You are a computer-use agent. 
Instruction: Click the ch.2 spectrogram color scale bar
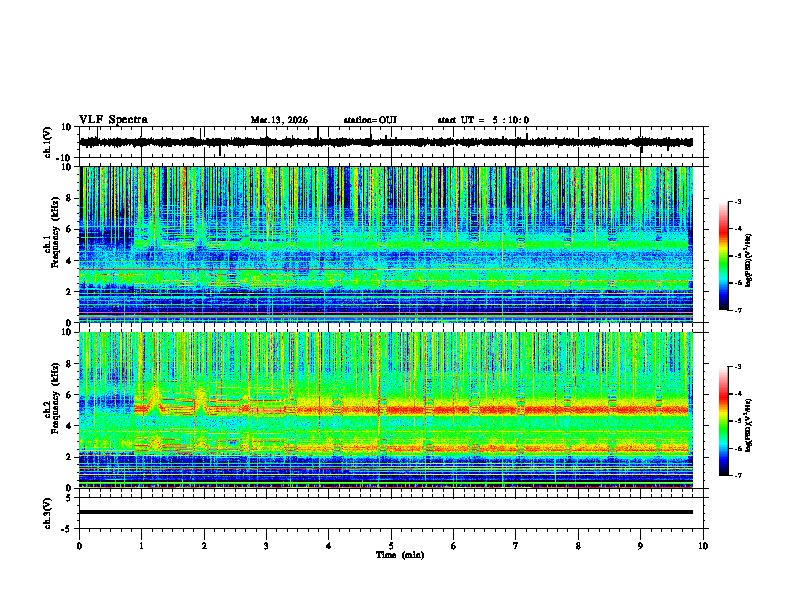click(x=723, y=421)
